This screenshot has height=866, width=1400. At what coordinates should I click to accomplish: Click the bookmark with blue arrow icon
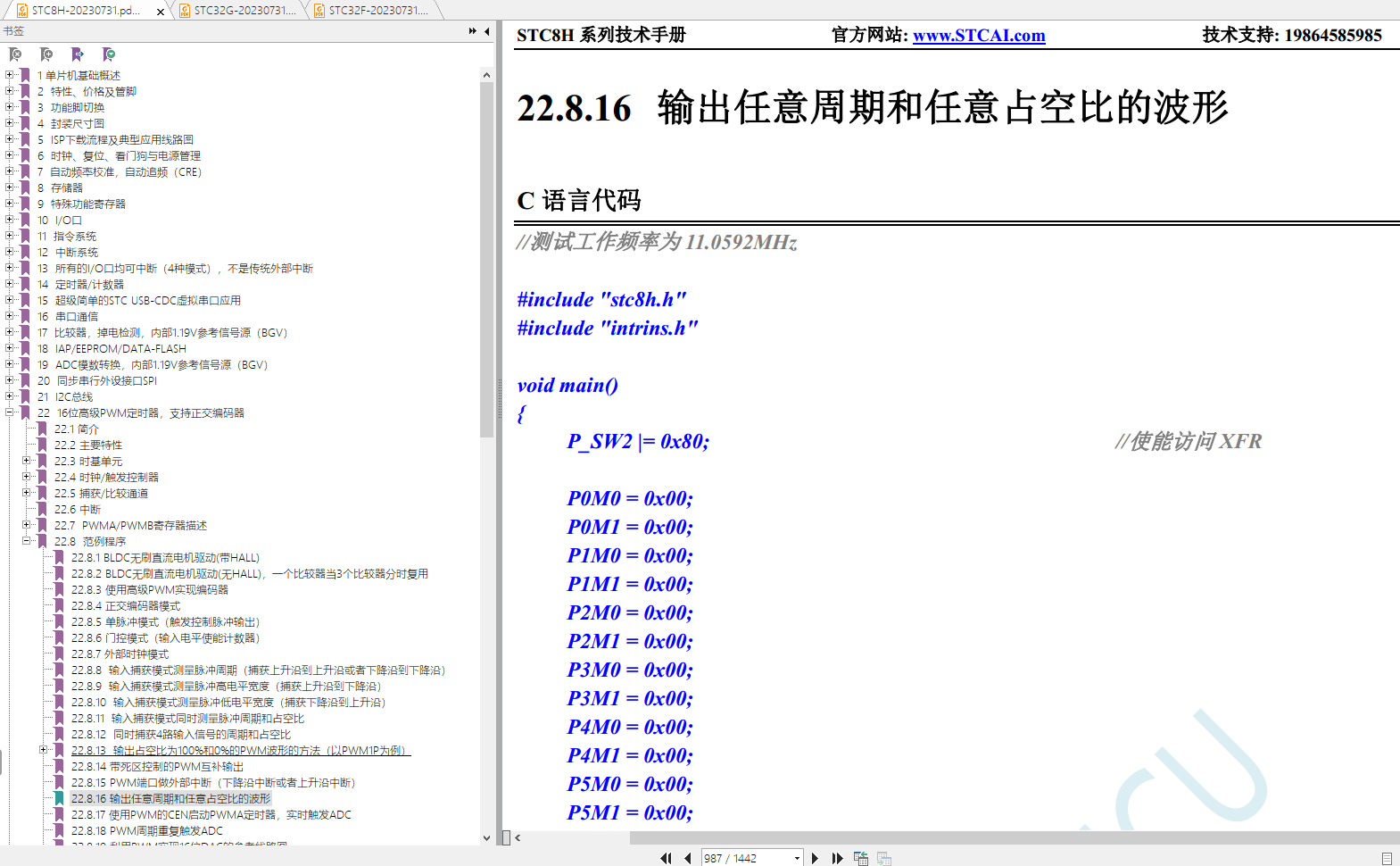78,54
